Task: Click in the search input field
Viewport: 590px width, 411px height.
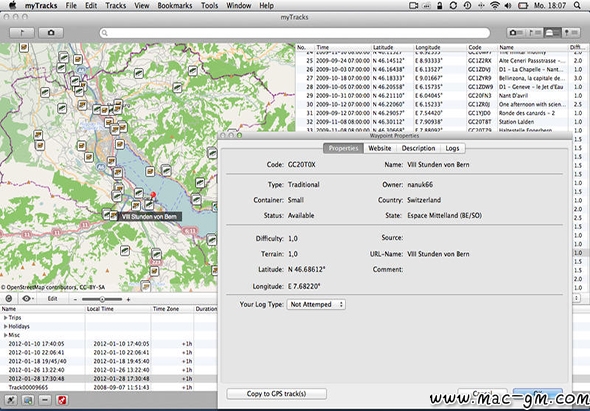Action: [295, 33]
